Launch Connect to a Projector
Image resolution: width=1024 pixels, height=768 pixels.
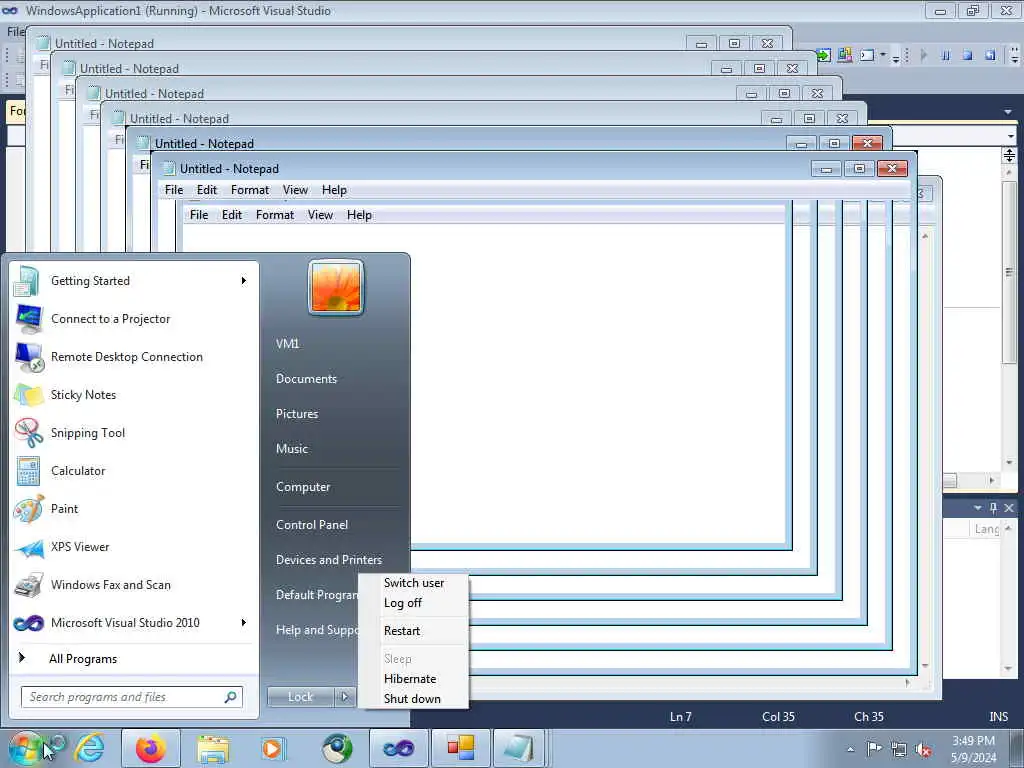click(134, 319)
